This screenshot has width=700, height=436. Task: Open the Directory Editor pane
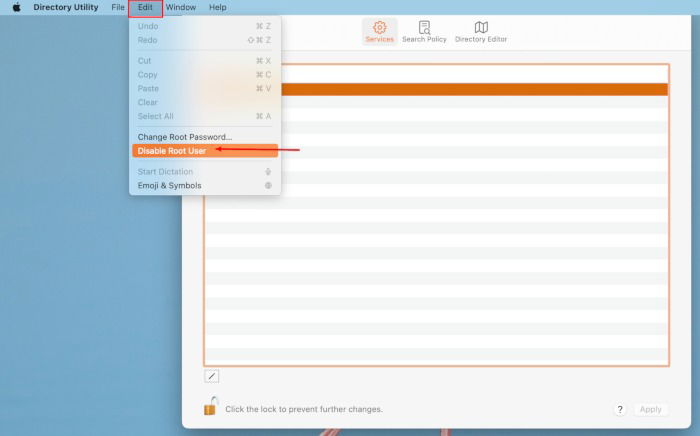(480, 32)
